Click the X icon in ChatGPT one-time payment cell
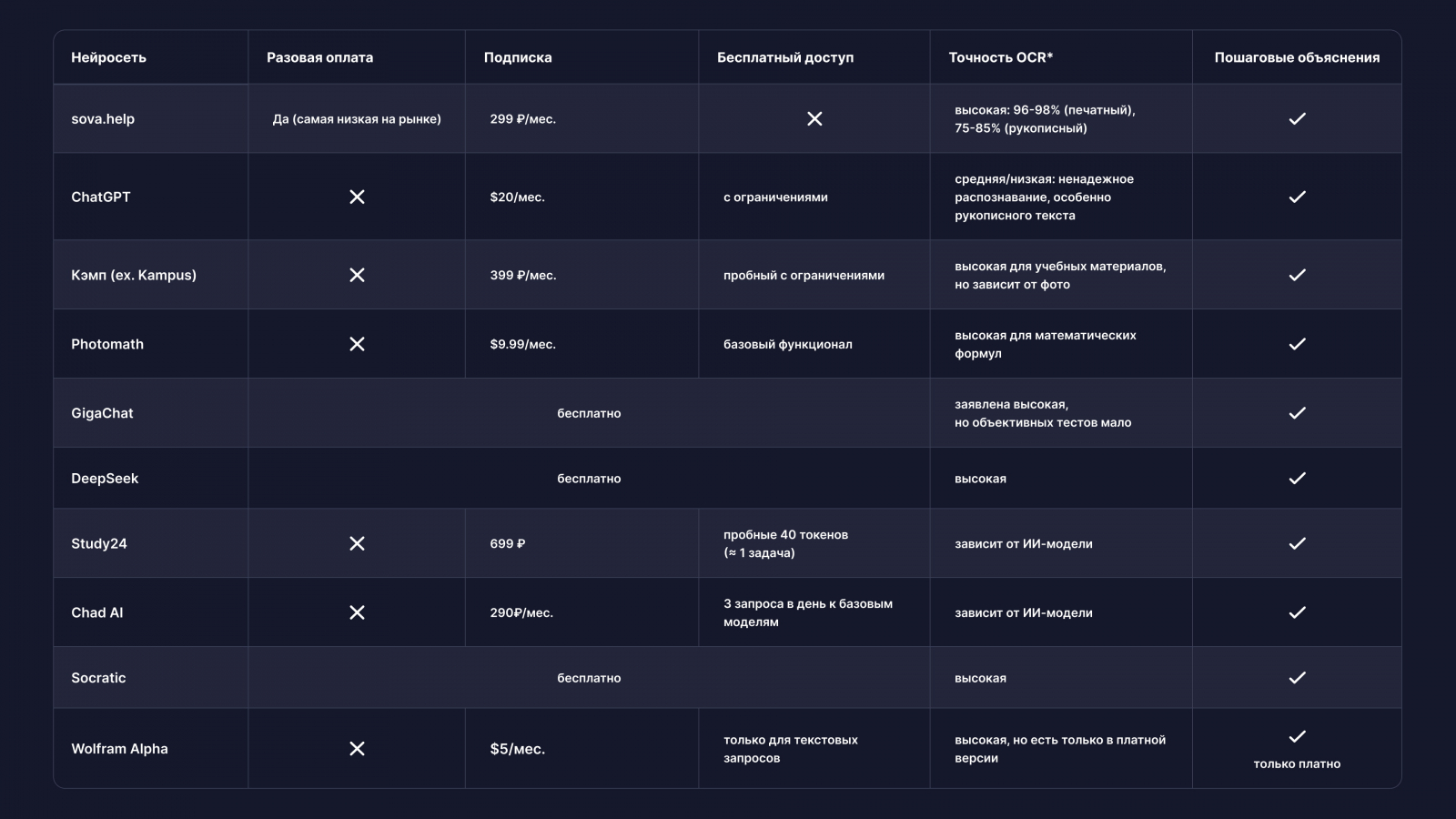Screen dimensions: 1456x819 click(357, 197)
